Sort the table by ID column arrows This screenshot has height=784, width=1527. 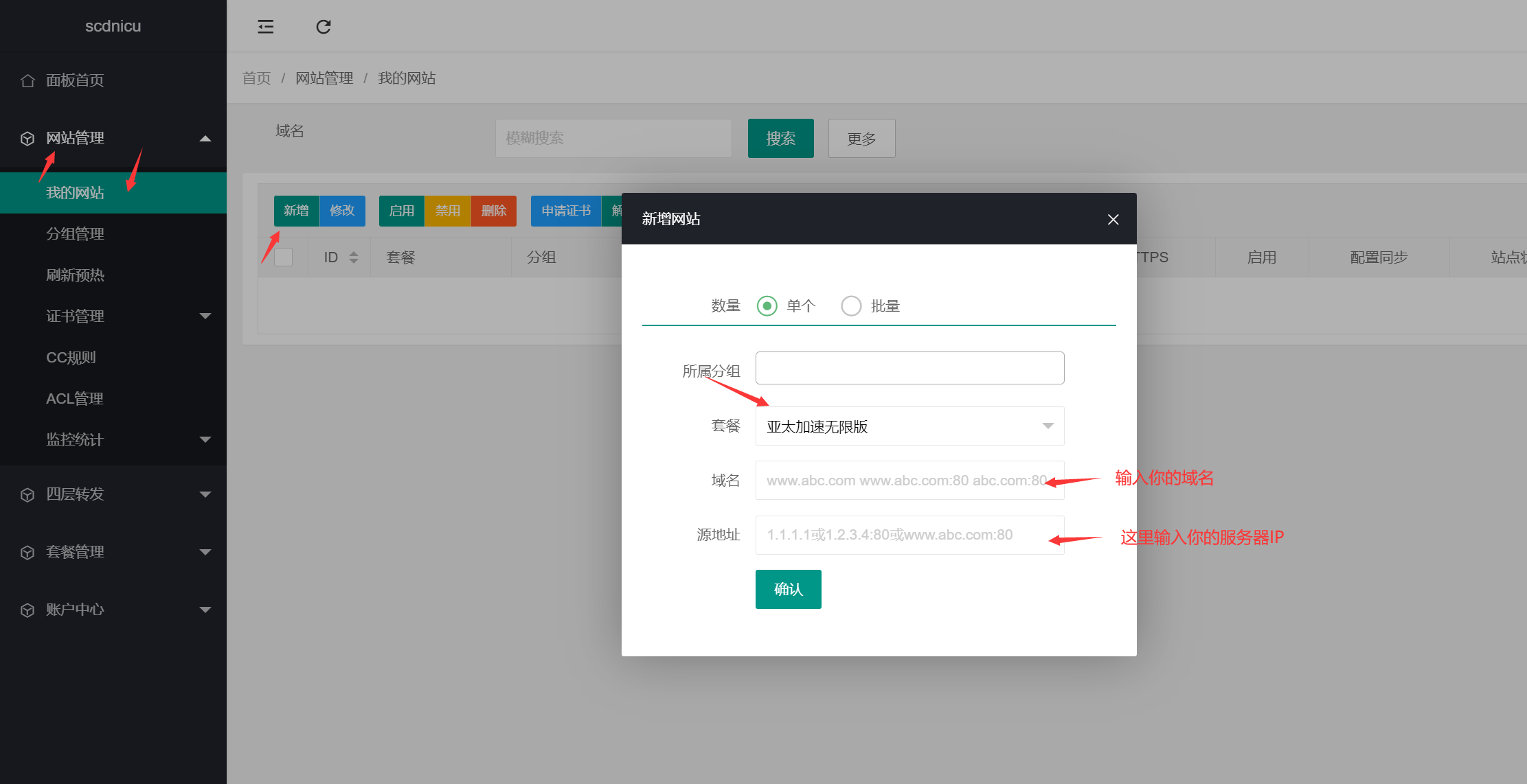click(x=354, y=257)
